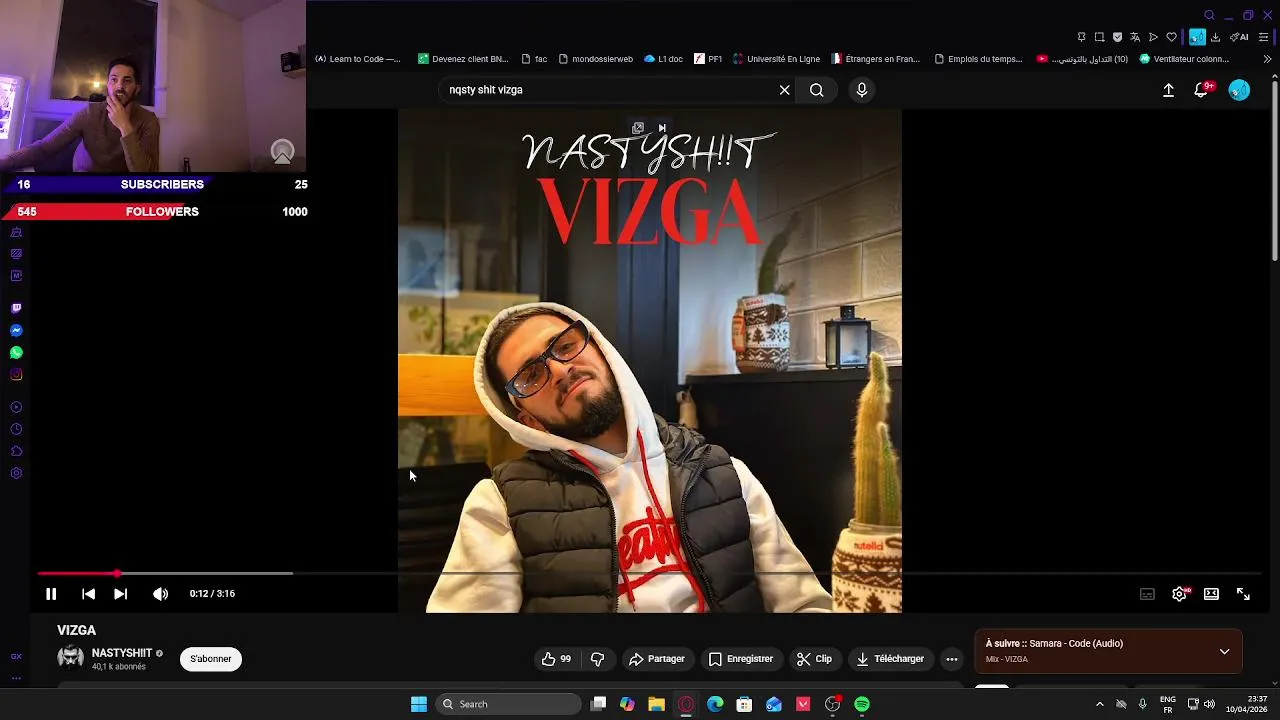Open Spotify from the taskbar
The width and height of the screenshot is (1280, 720).
[862, 704]
